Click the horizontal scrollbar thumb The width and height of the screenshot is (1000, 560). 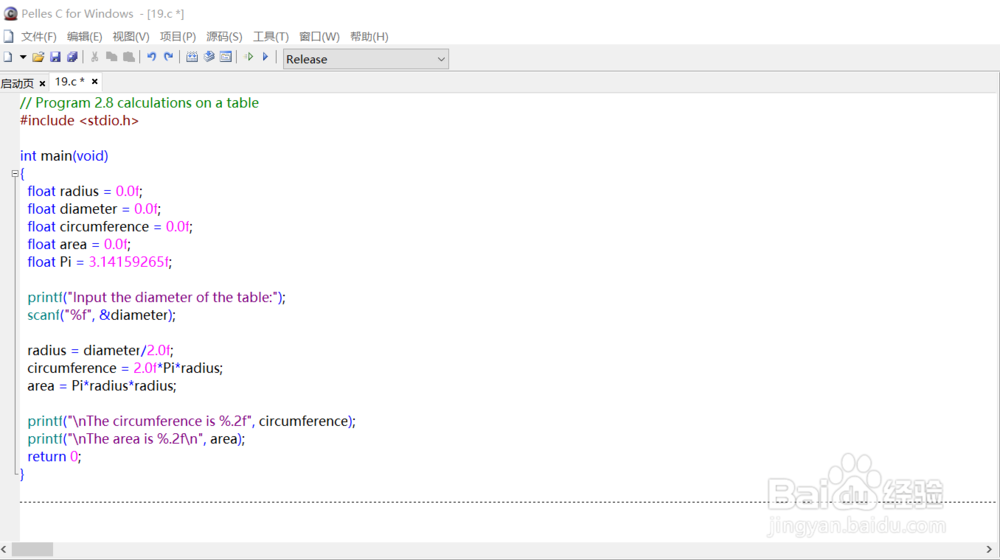(33, 549)
